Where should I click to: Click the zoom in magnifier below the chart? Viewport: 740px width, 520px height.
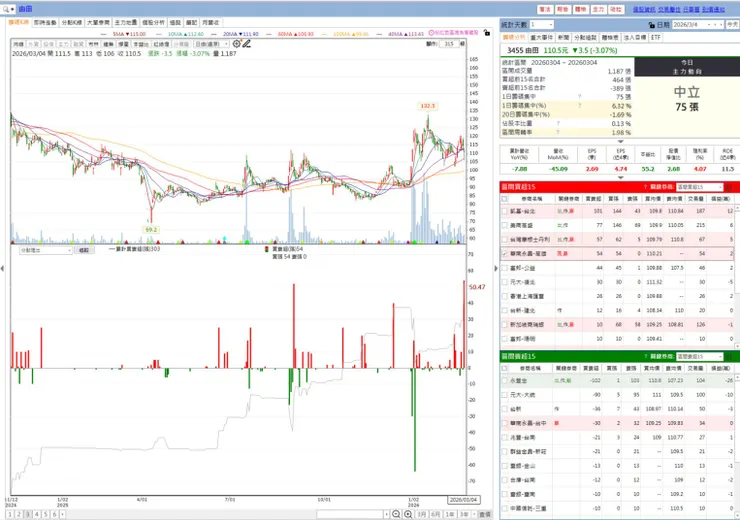coord(408,514)
